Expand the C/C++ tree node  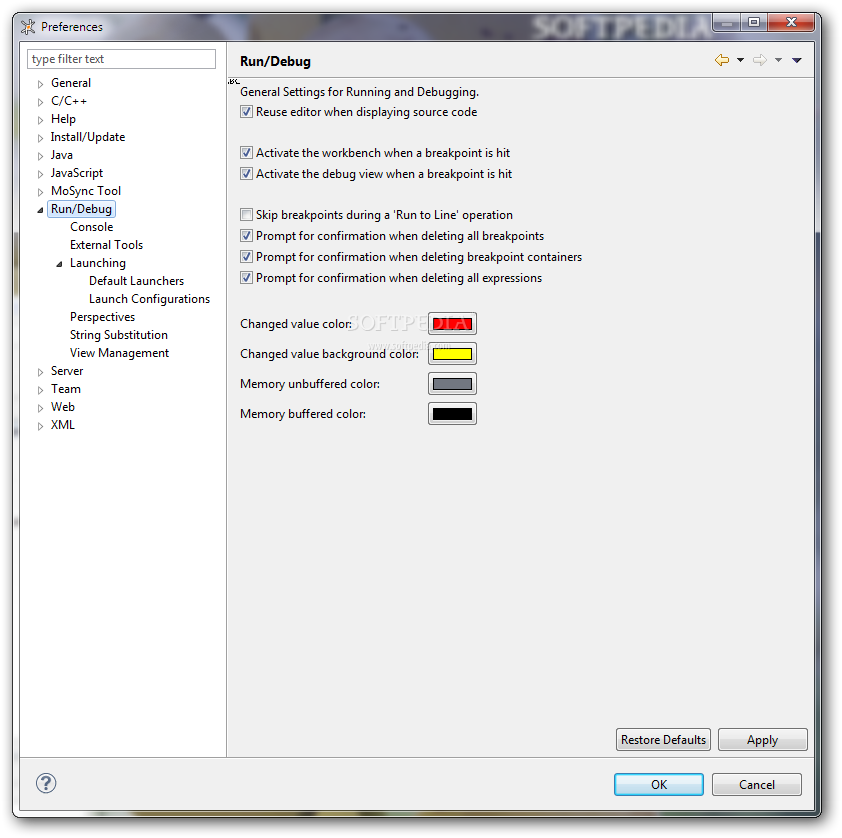point(40,102)
